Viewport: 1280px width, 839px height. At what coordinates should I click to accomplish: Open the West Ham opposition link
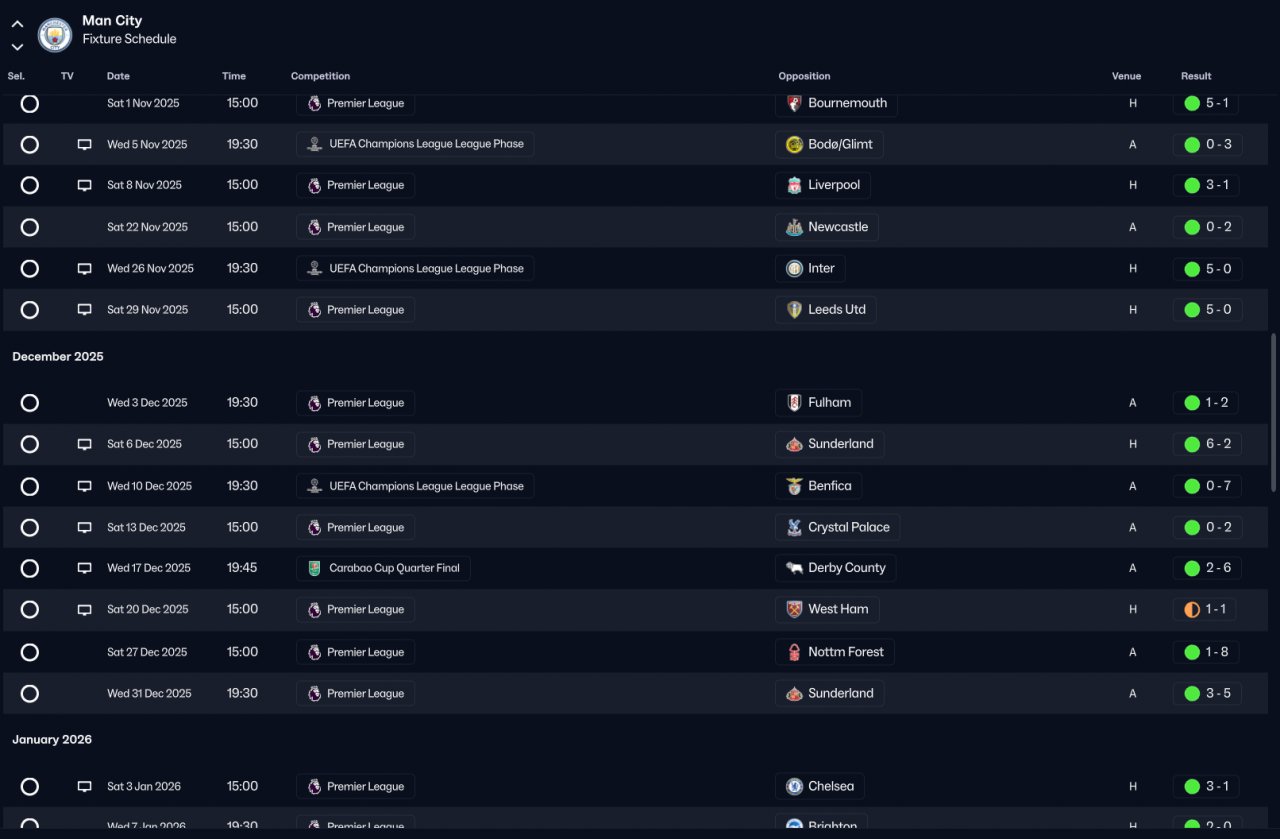(x=827, y=609)
